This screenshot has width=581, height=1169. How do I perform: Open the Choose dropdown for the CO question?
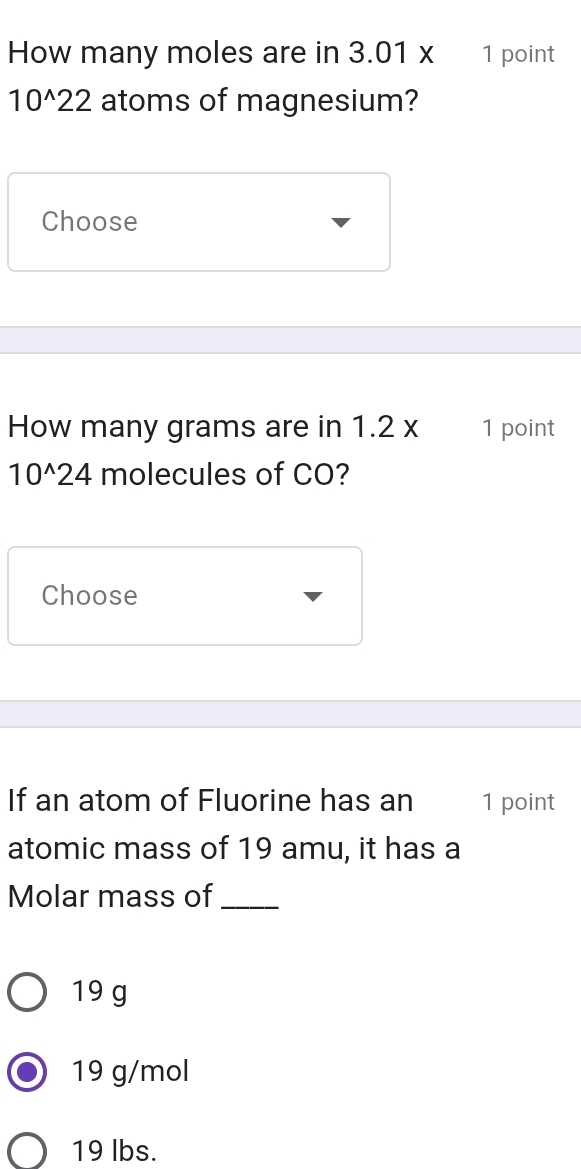pyautogui.click(x=185, y=596)
